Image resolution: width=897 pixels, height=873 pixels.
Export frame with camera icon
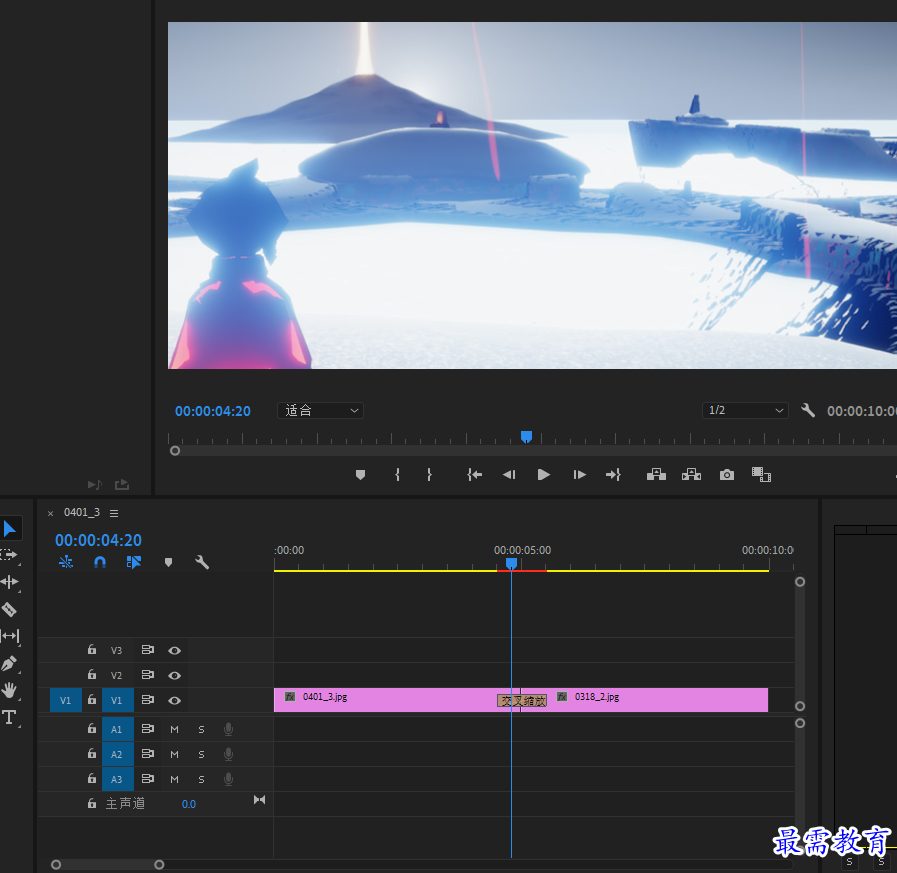pyautogui.click(x=727, y=475)
